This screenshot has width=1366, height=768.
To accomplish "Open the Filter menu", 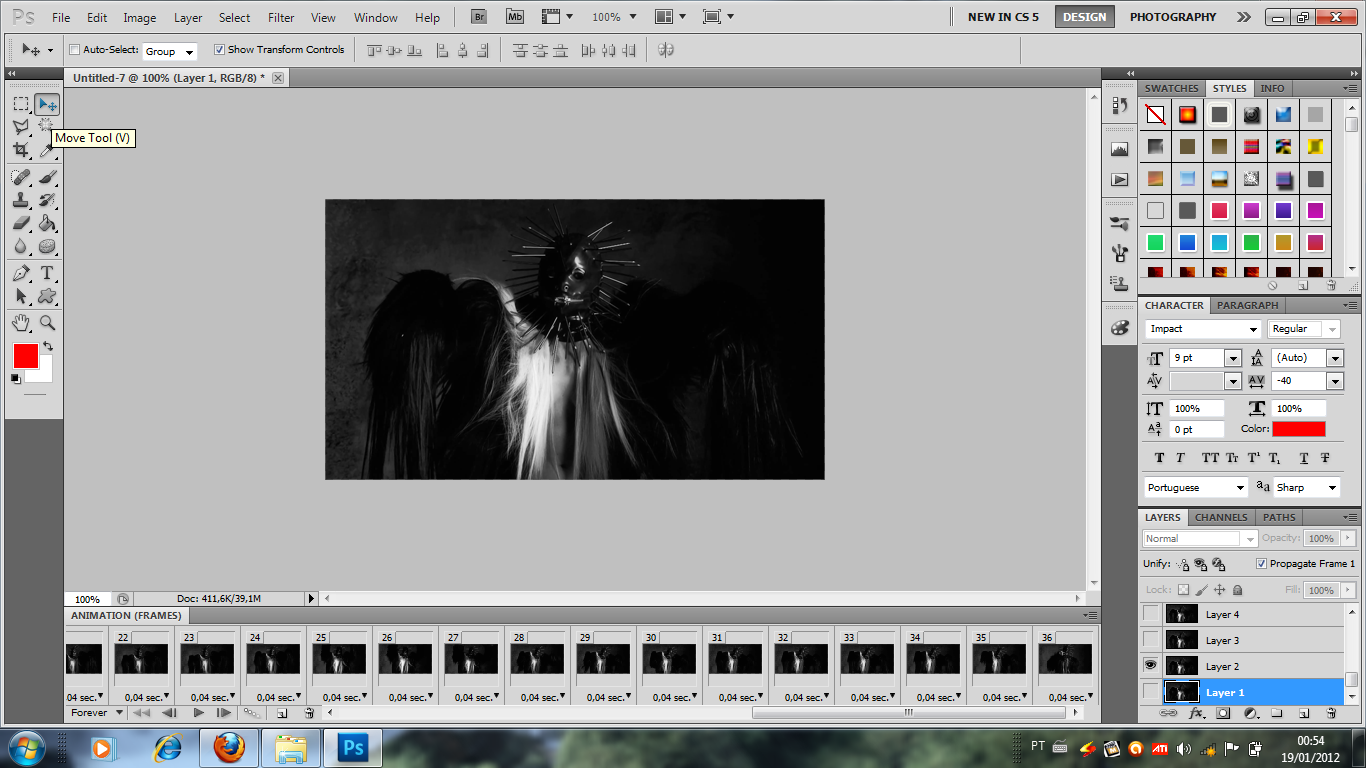I will [x=282, y=18].
